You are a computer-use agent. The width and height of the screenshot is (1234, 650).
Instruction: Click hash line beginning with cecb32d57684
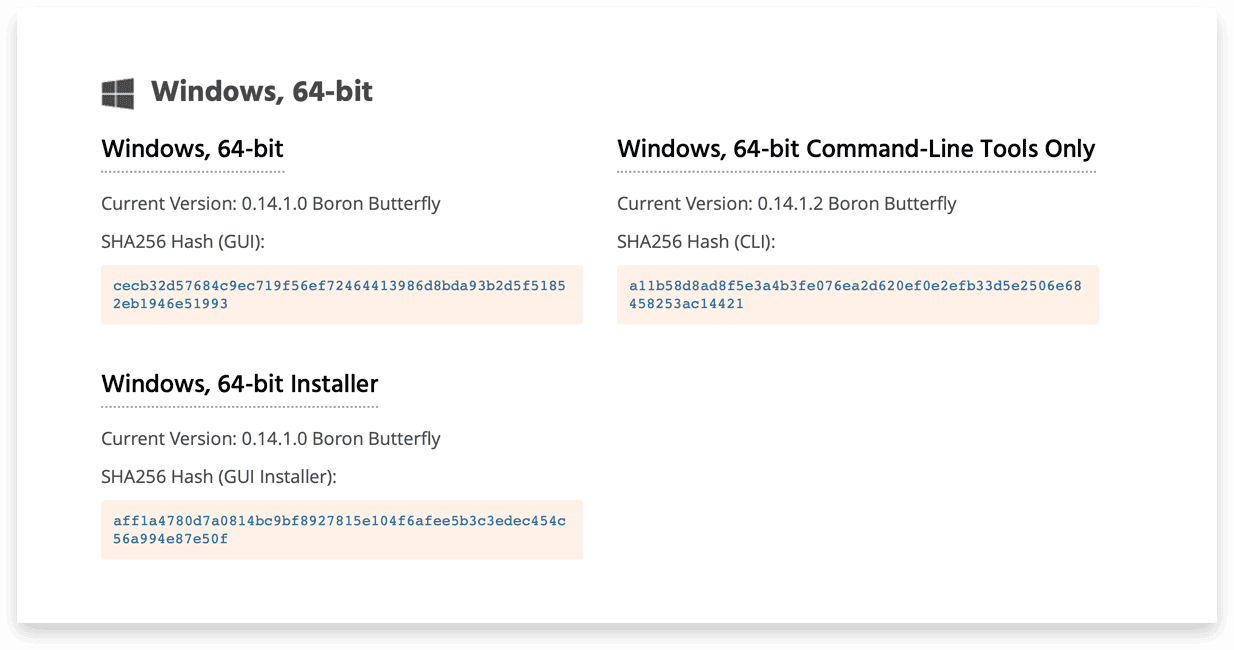coord(339,286)
